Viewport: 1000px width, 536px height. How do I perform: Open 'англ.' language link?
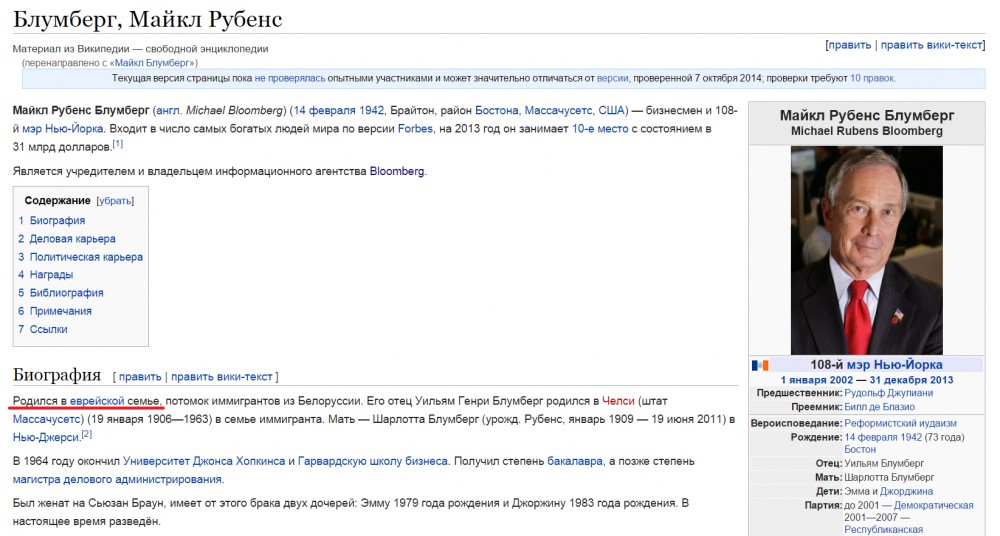coord(168,110)
